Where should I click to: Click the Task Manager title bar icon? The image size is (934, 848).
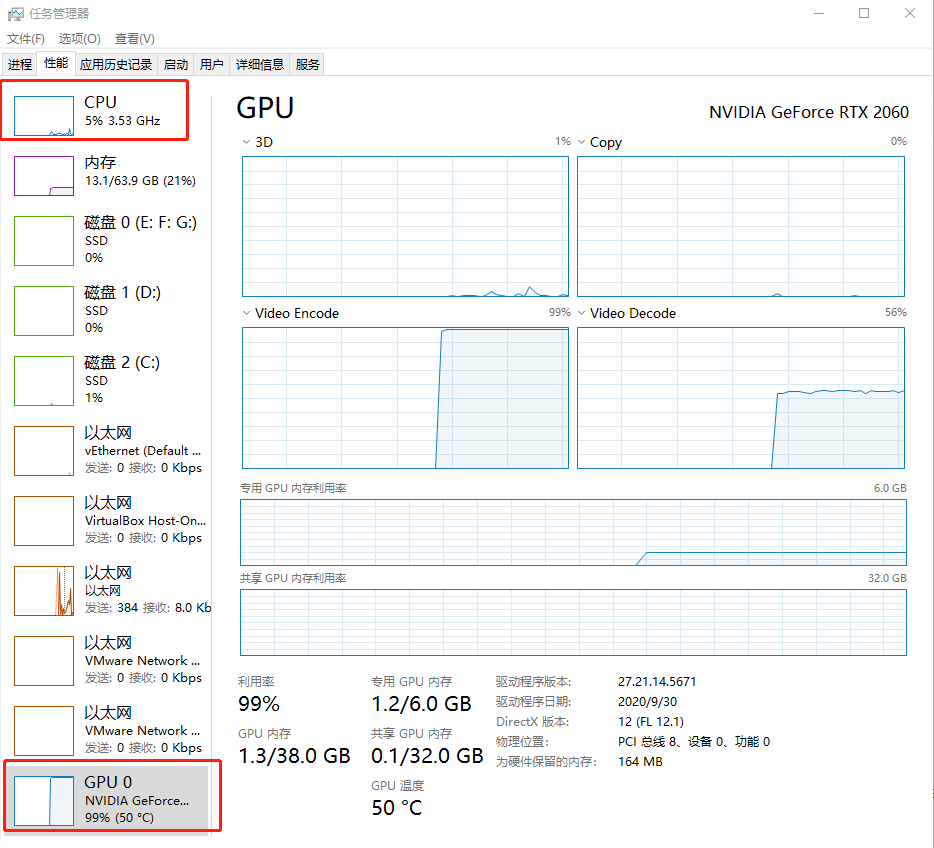click(x=15, y=14)
